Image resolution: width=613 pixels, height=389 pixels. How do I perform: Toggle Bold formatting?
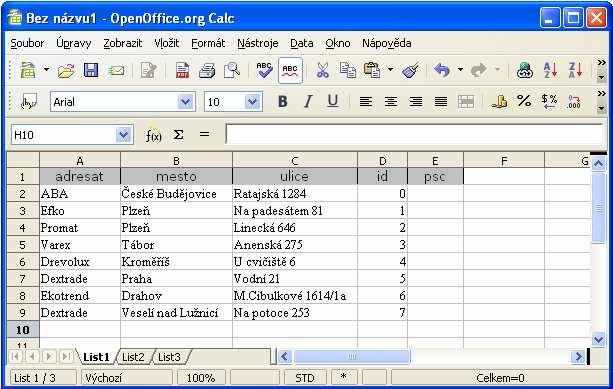[x=283, y=102]
